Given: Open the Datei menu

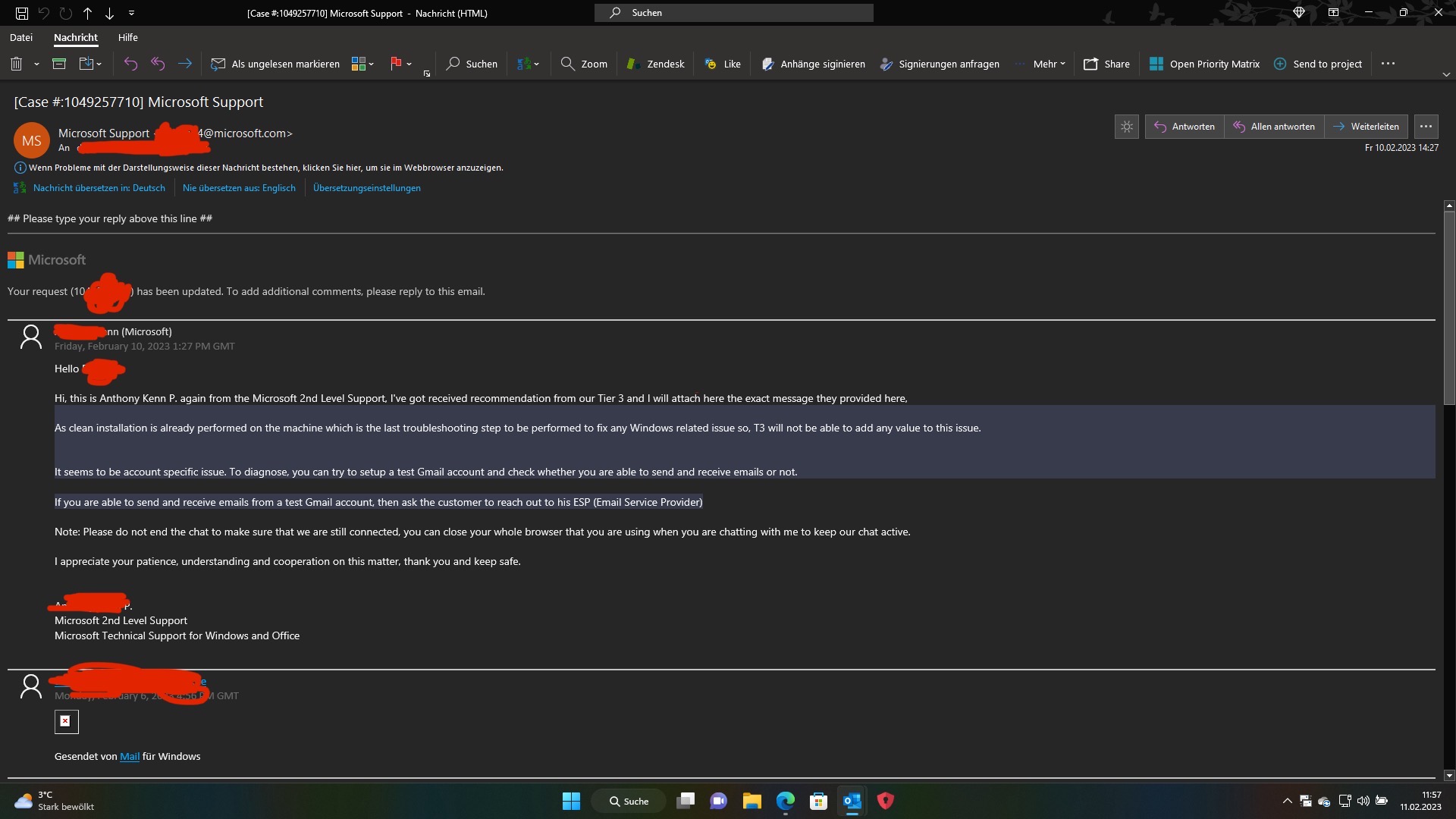Looking at the screenshot, I should coord(21,37).
